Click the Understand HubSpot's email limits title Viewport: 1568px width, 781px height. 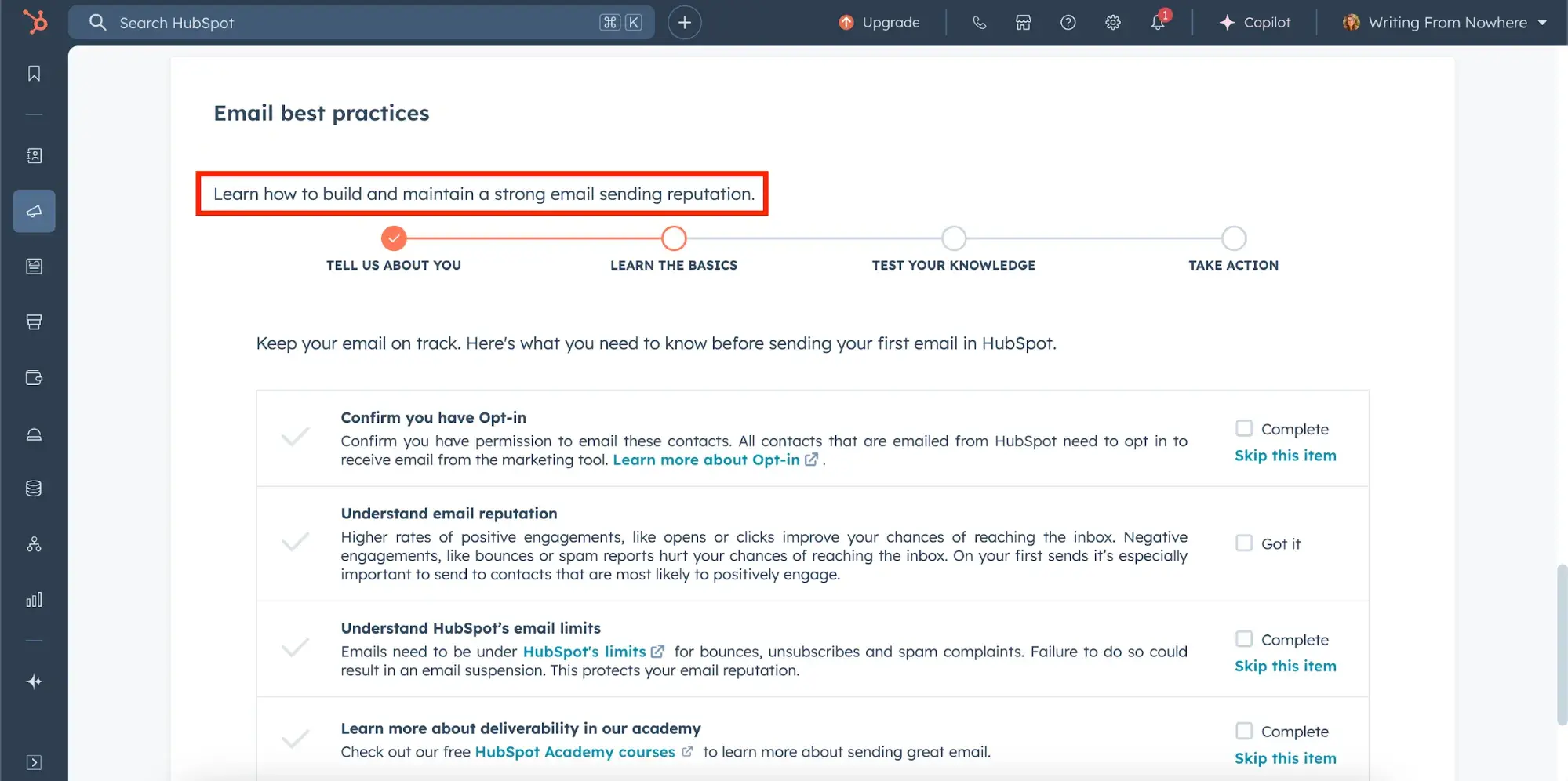[471, 628]
